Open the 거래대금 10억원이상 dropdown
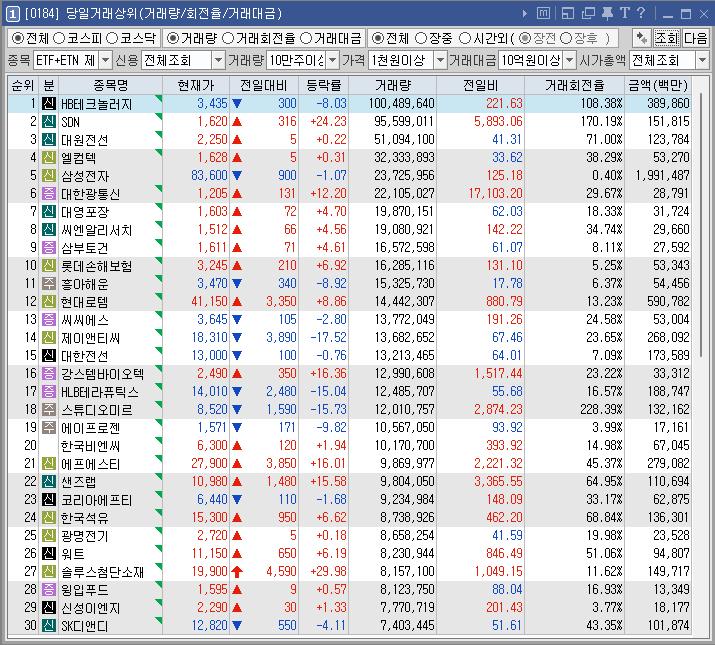Screen dimensions: 715x645 tap(569, 60)
